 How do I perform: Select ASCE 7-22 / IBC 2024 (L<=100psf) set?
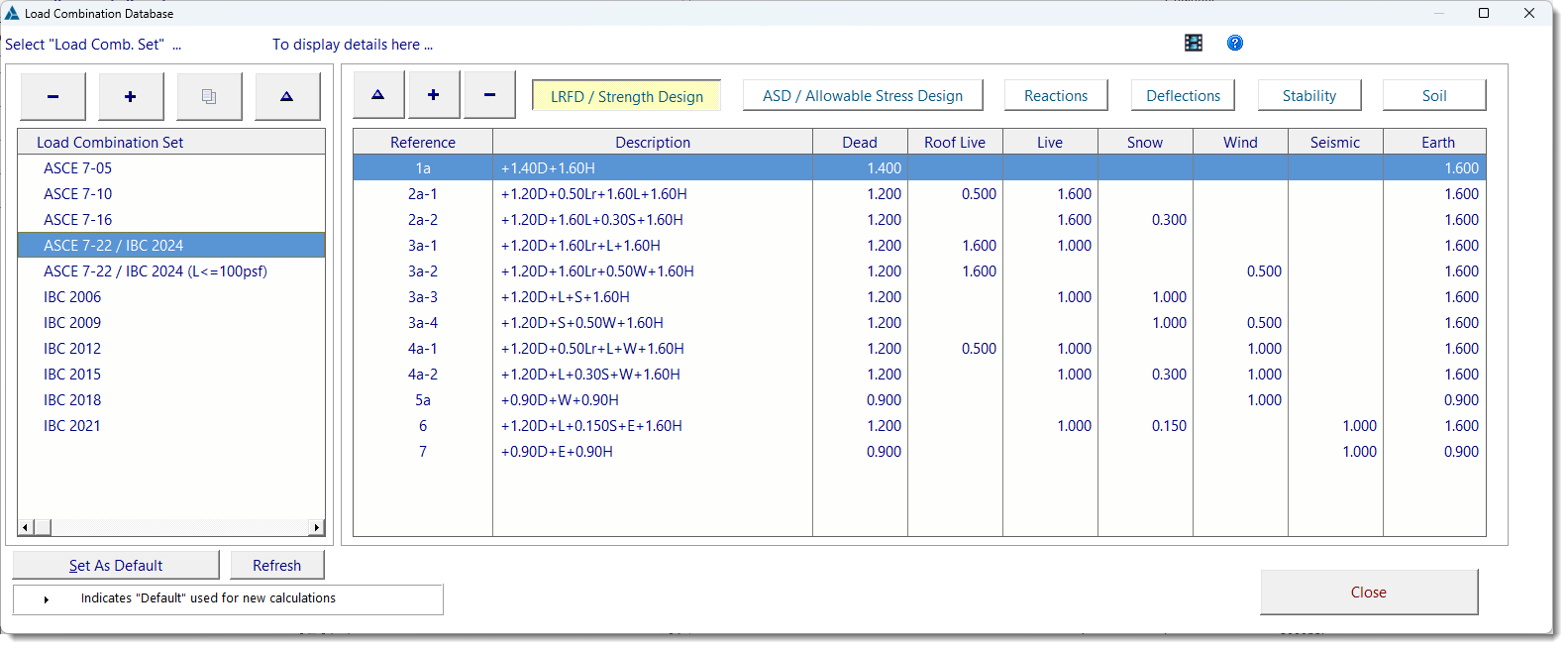(x=171, y=271)
